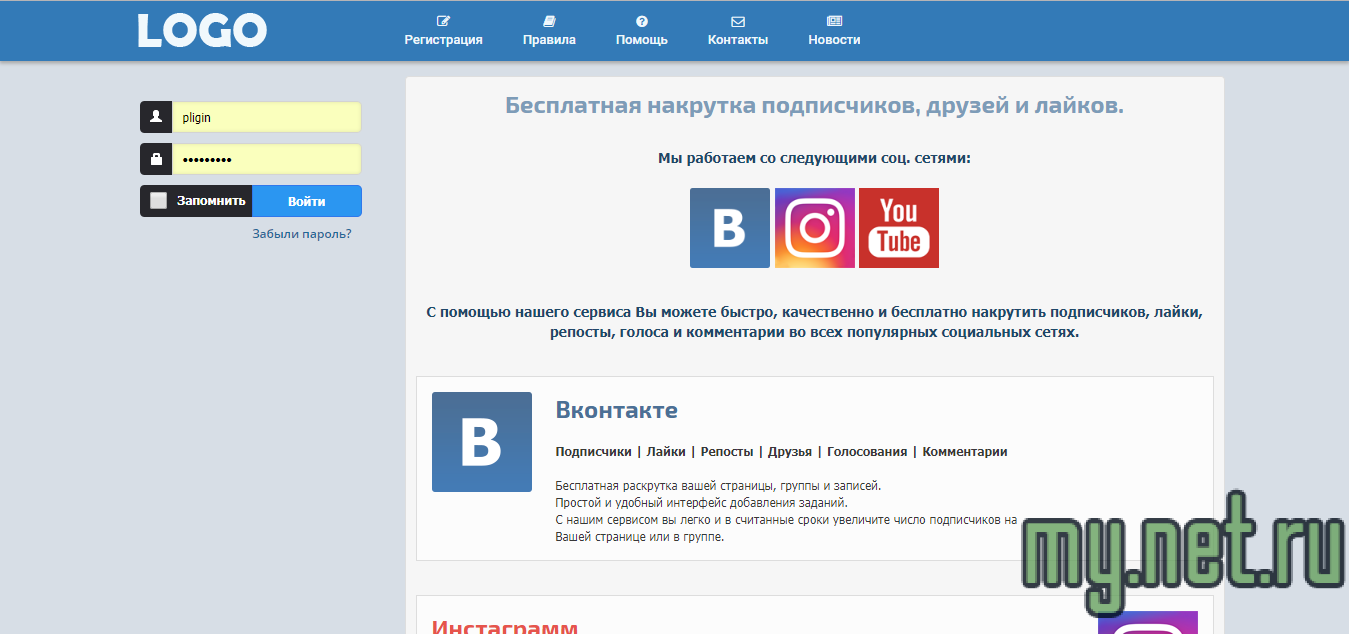Click the user icon beside the login field
Screen dimensions: 1349x634
(x=156, y=117)
